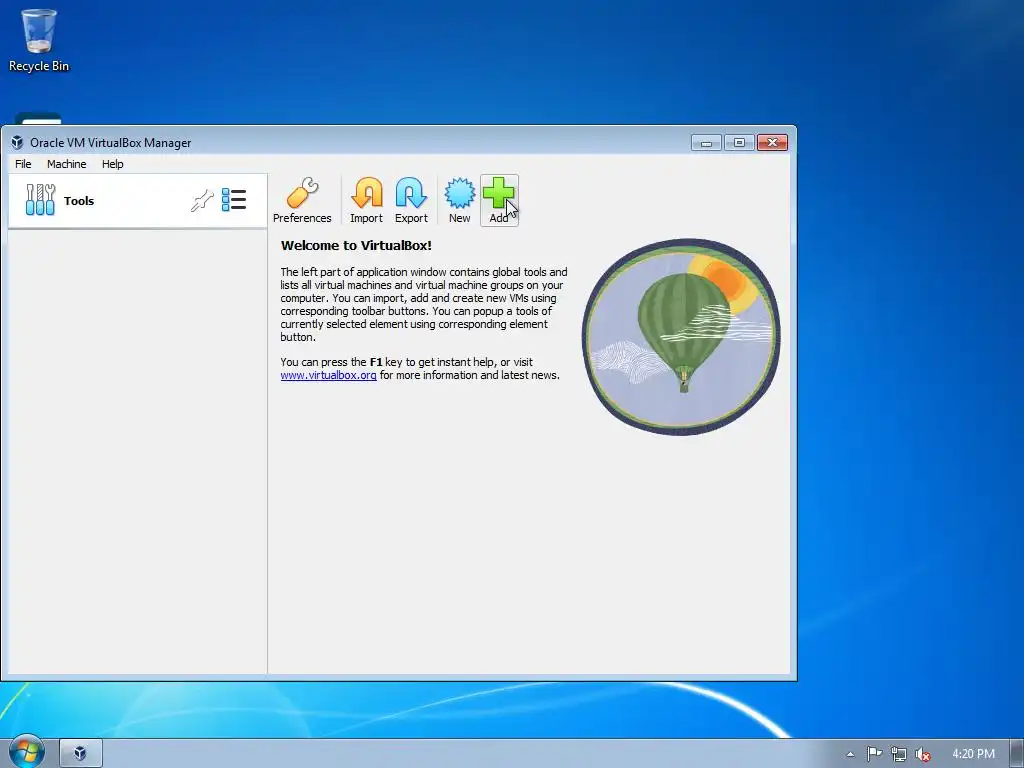Open the Recycle Bin desktop icon
The width and height of the screenshot is (1024, 768).
tap(39, 40)
